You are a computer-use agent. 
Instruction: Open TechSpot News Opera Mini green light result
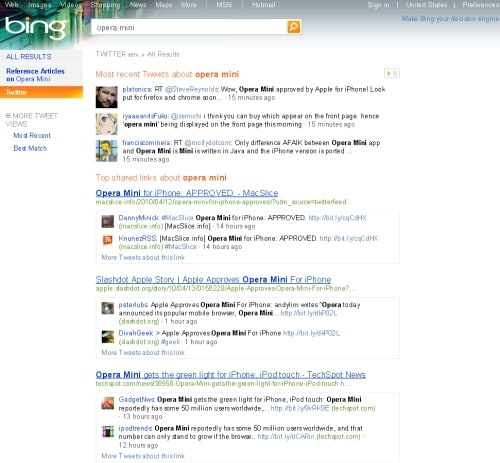[x=231, y=375]
